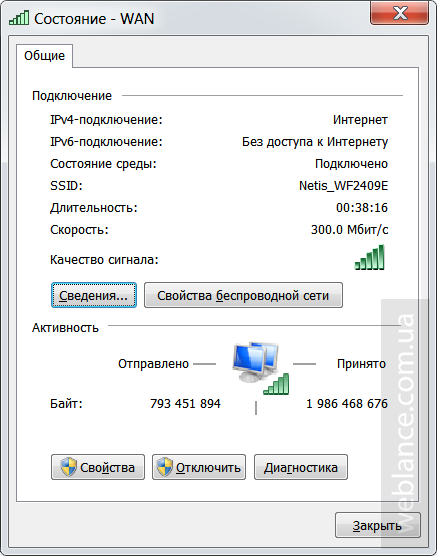Click the Байт label
This screenshot has height=556, width=437.
point(66,404)
